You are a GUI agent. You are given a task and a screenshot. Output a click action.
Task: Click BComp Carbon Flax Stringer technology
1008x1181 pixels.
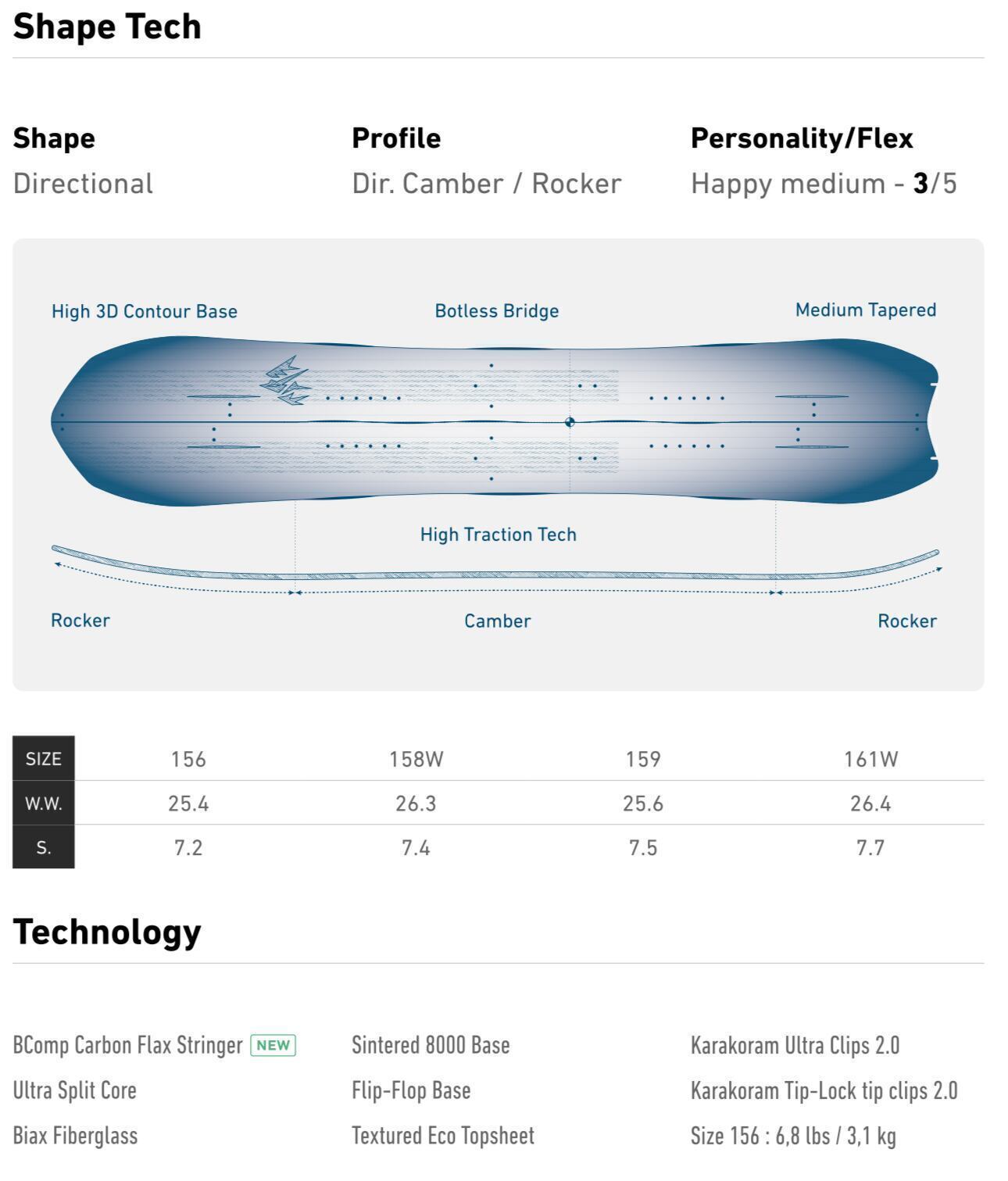[128, 1045]
